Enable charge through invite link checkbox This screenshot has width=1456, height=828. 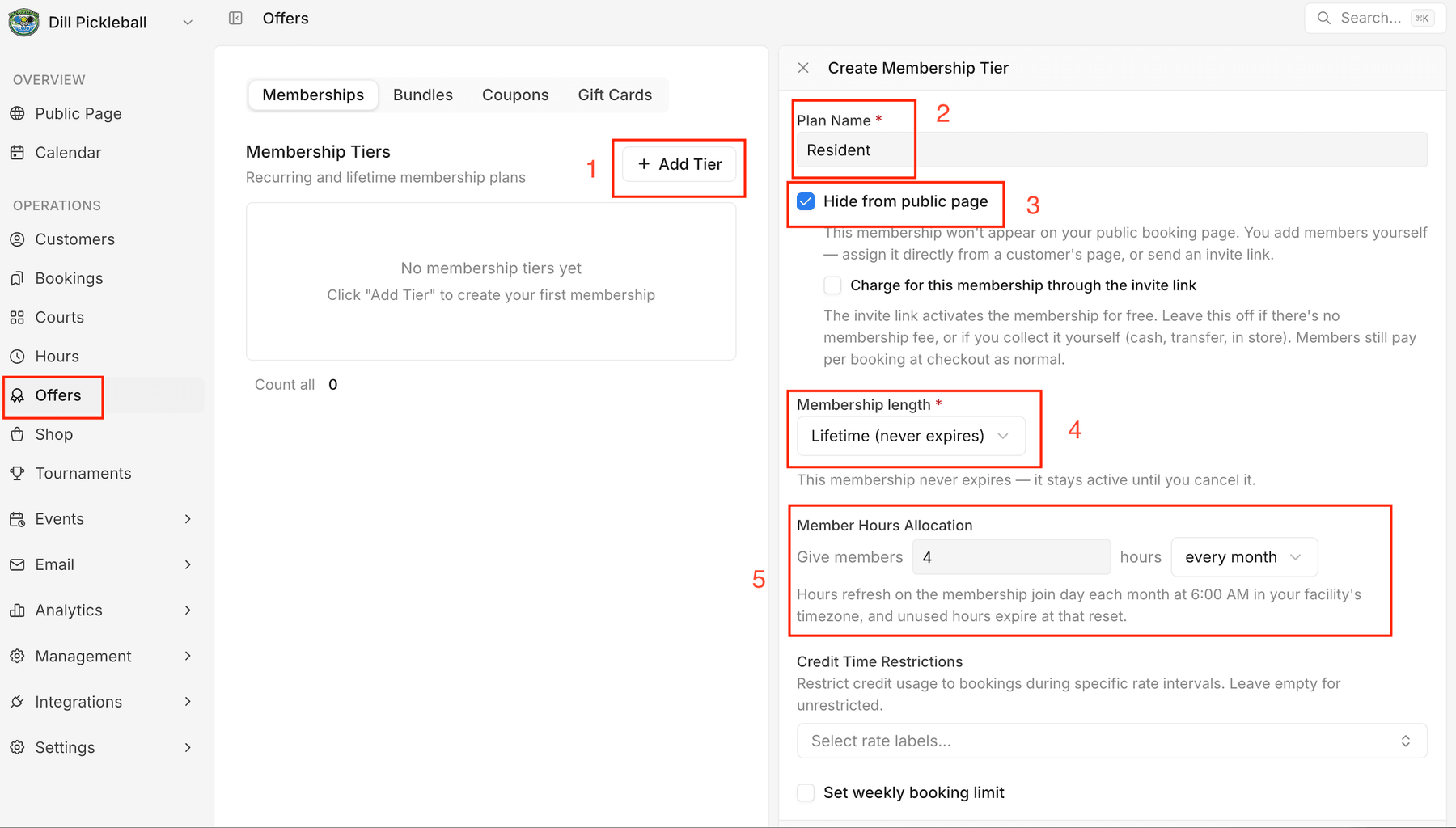coord(832,285)
